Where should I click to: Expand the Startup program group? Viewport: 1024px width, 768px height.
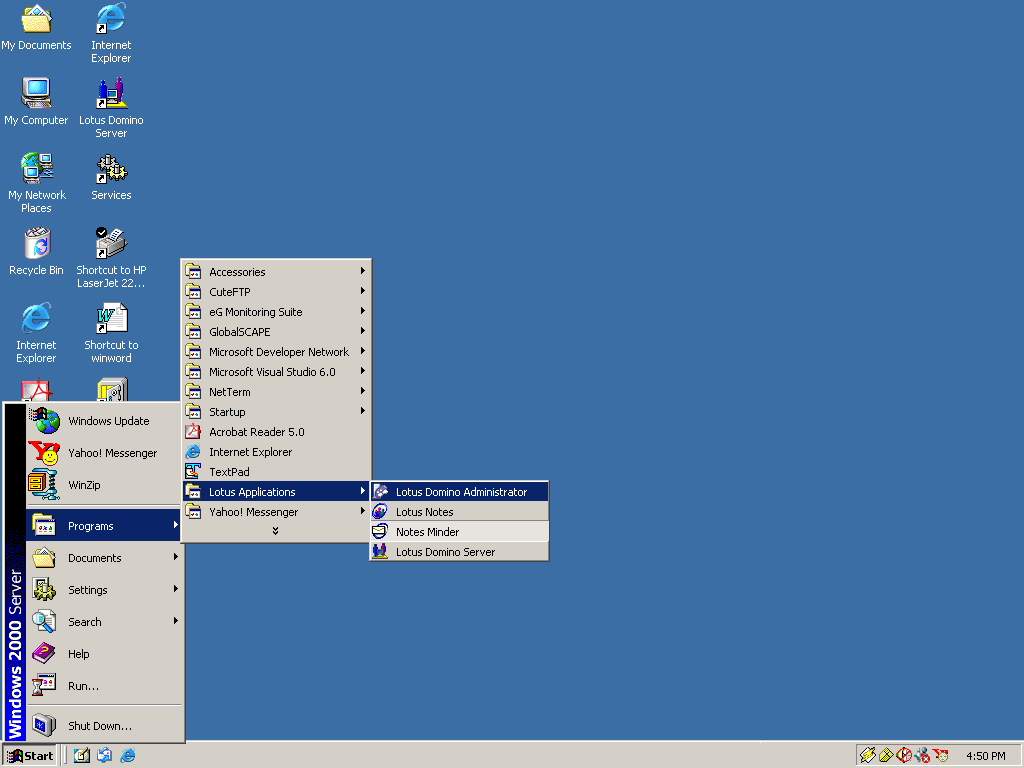276,412
